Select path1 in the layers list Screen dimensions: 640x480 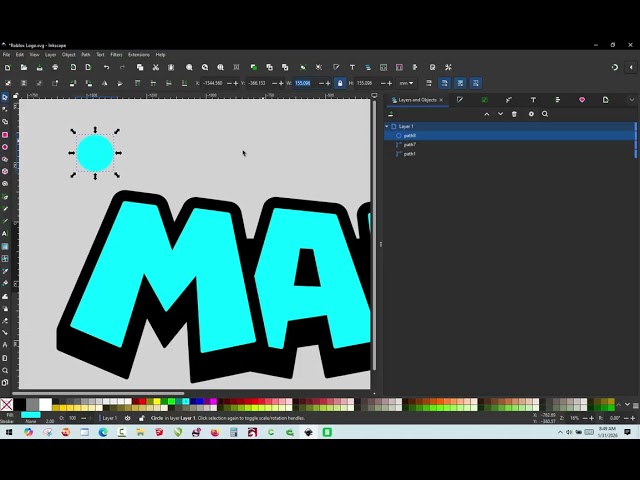(510, 154)
